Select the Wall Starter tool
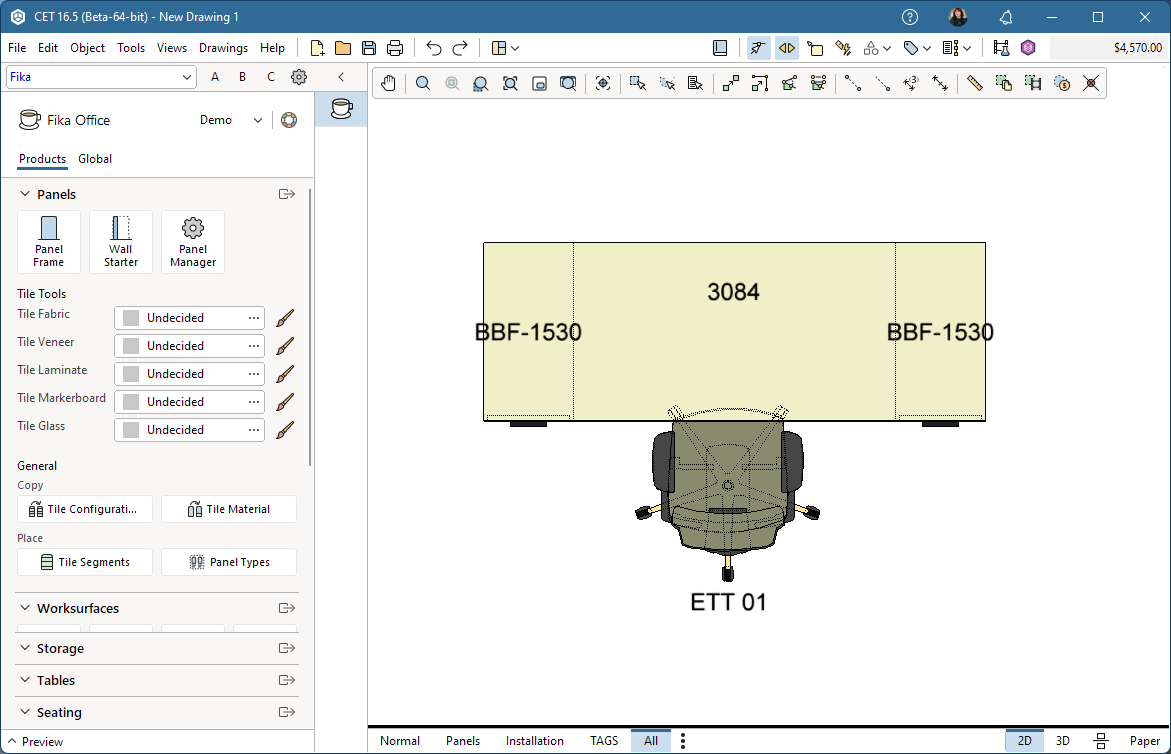The height and width of the screenshot is (754, 1171). (x=121, y=241)
